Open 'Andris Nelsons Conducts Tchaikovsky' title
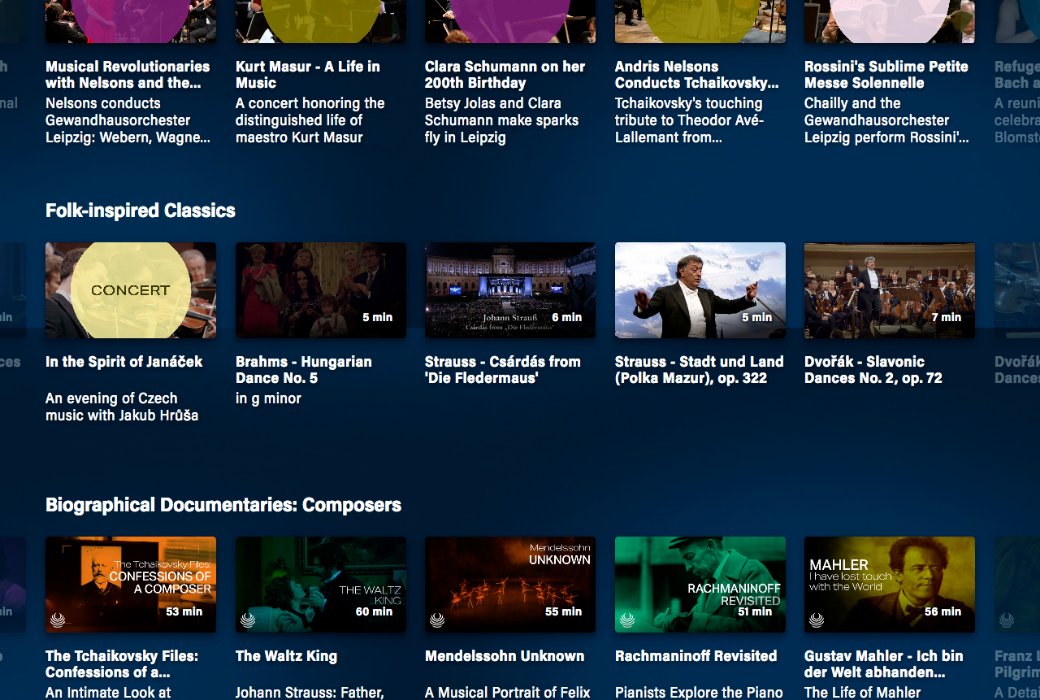The height and width of the screenshot is (700, 1040). pyautogui.click(x=696, y=74)
